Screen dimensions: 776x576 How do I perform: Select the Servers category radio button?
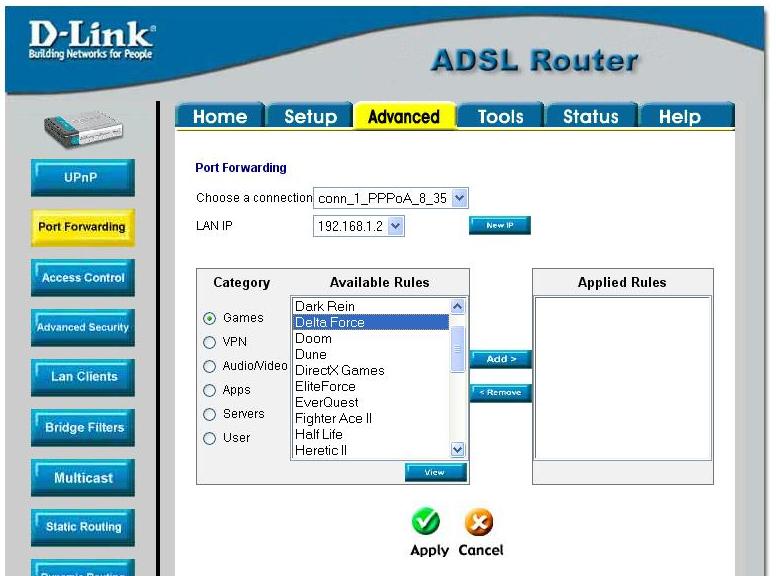click(x=209, y=414)
